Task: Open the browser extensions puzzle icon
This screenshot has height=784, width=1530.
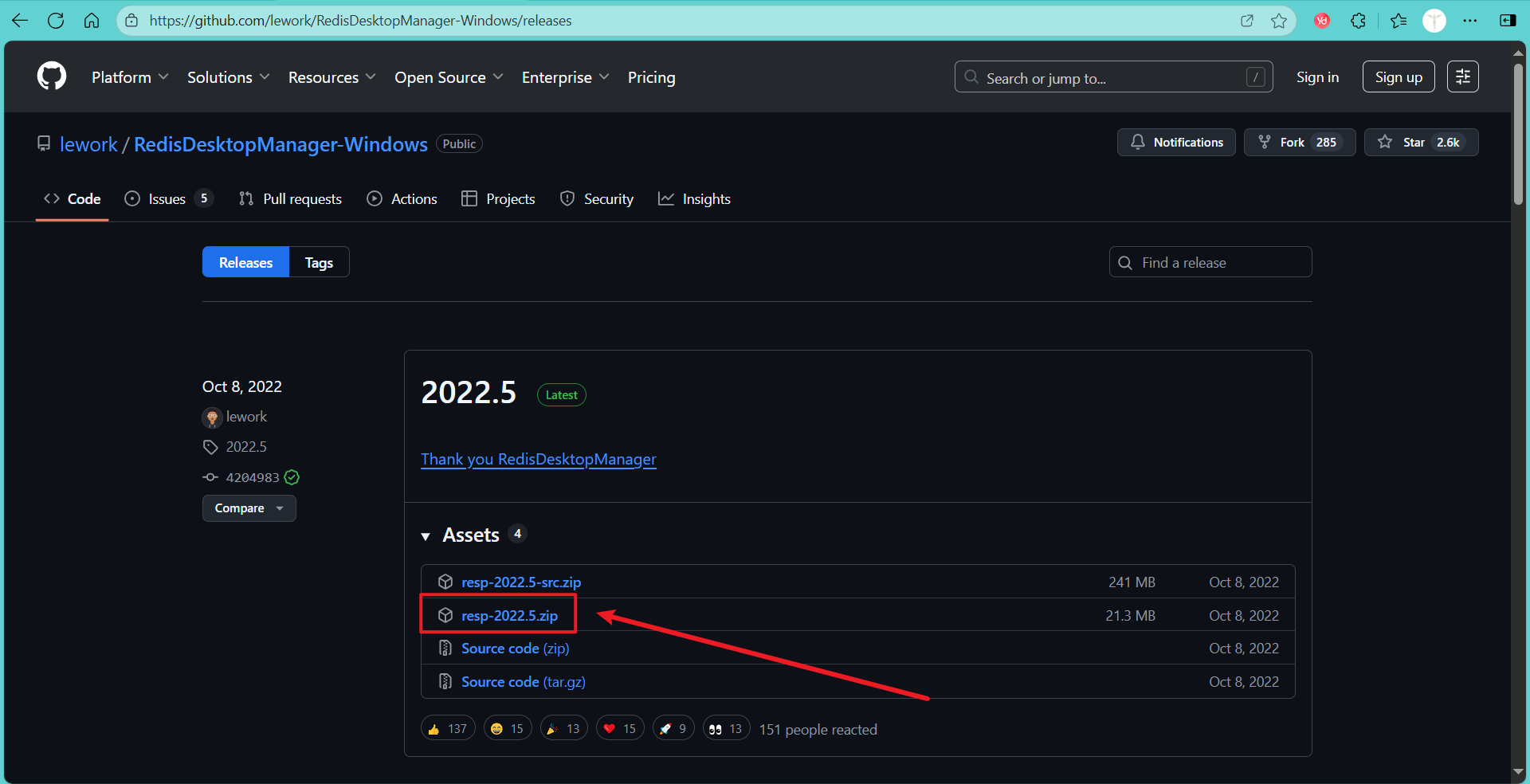Action: (1359, 21)
